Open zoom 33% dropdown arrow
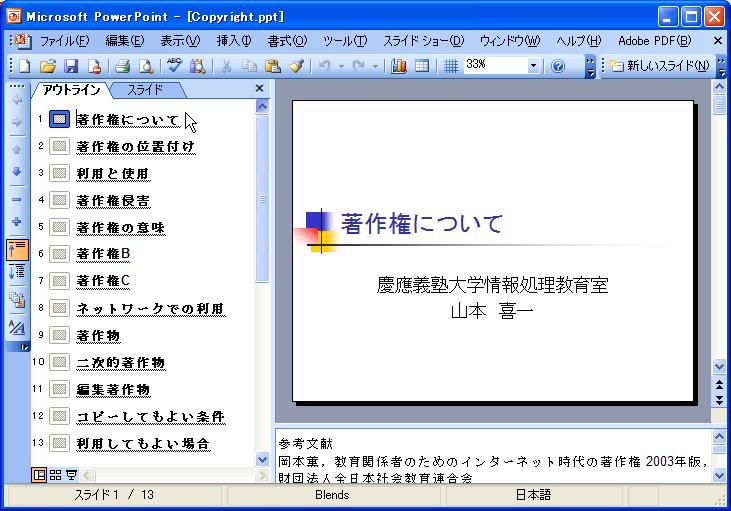The image size is (731, 511). [533, 66]
